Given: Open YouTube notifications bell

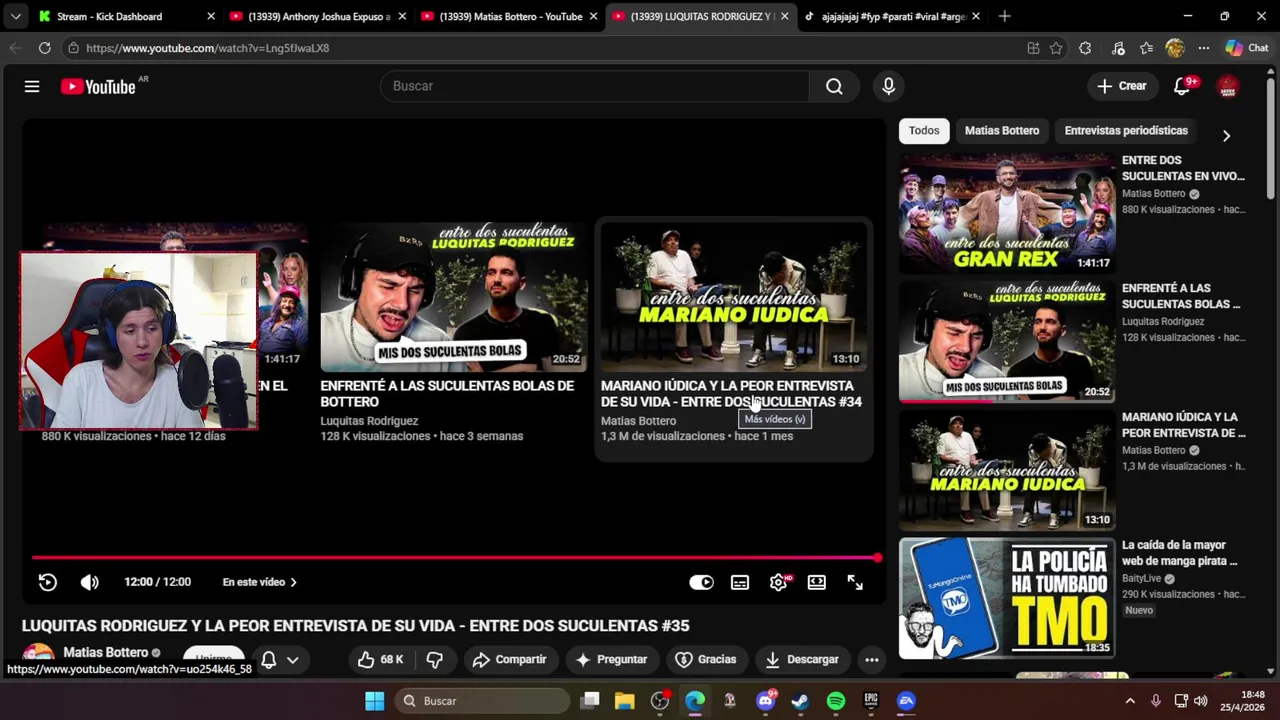Looking at the screenshot, I should [1182, 87].
